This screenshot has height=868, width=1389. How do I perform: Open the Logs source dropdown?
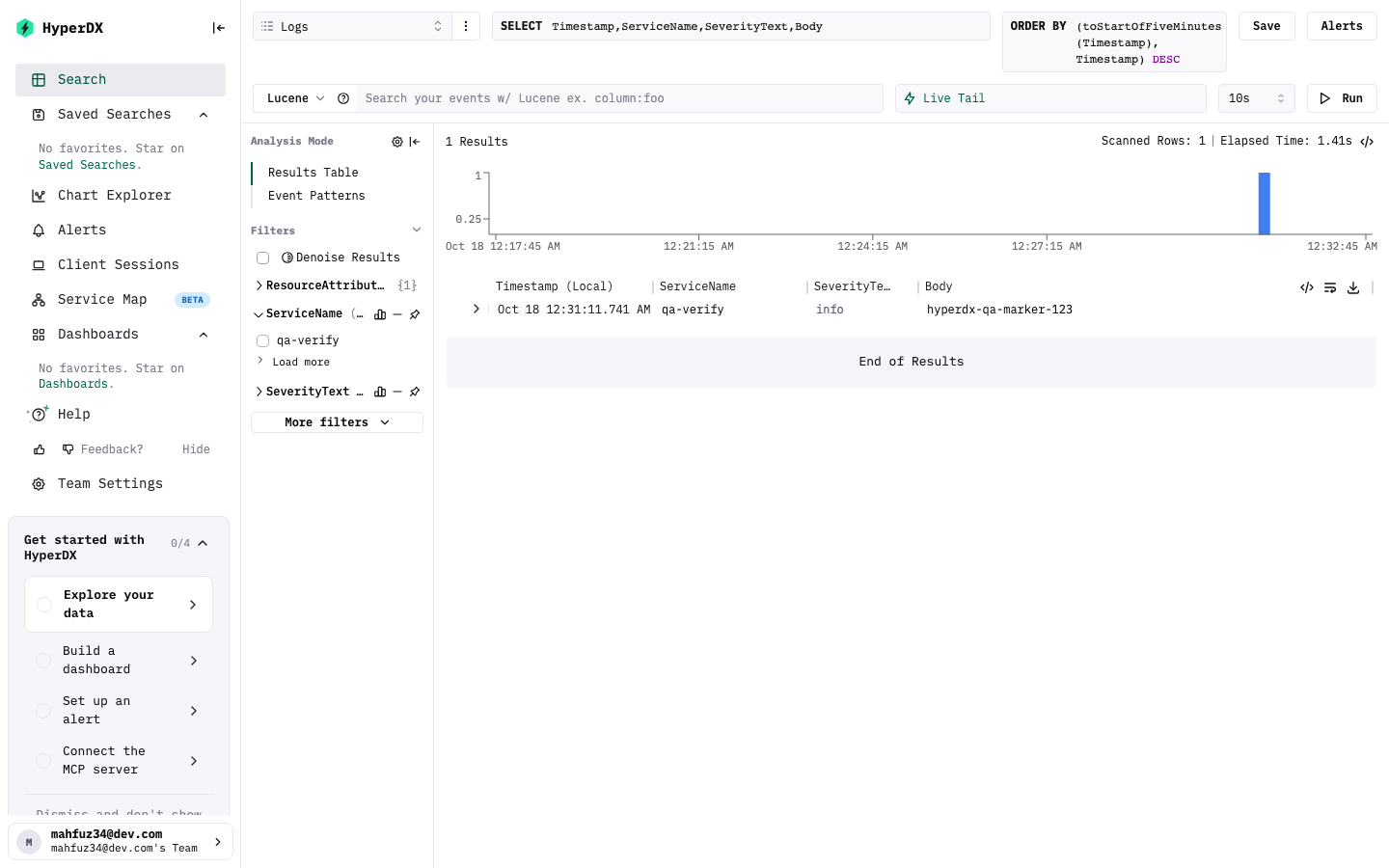click(x=352, y=26)
